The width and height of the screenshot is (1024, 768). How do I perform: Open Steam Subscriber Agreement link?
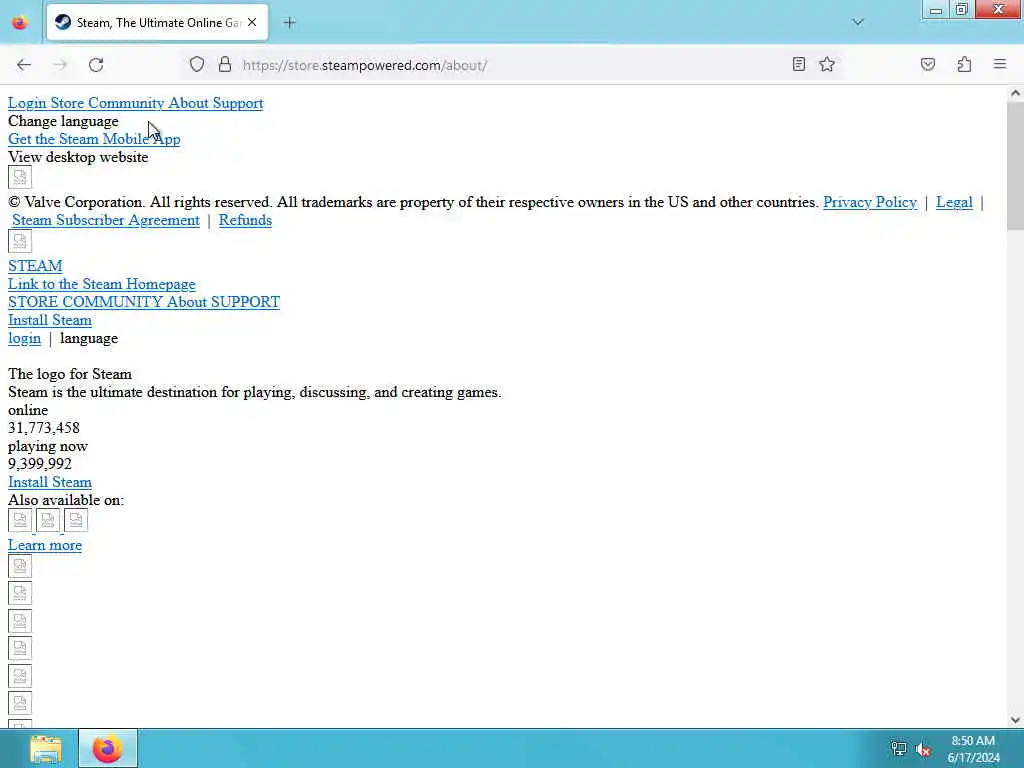click(106, 220)
